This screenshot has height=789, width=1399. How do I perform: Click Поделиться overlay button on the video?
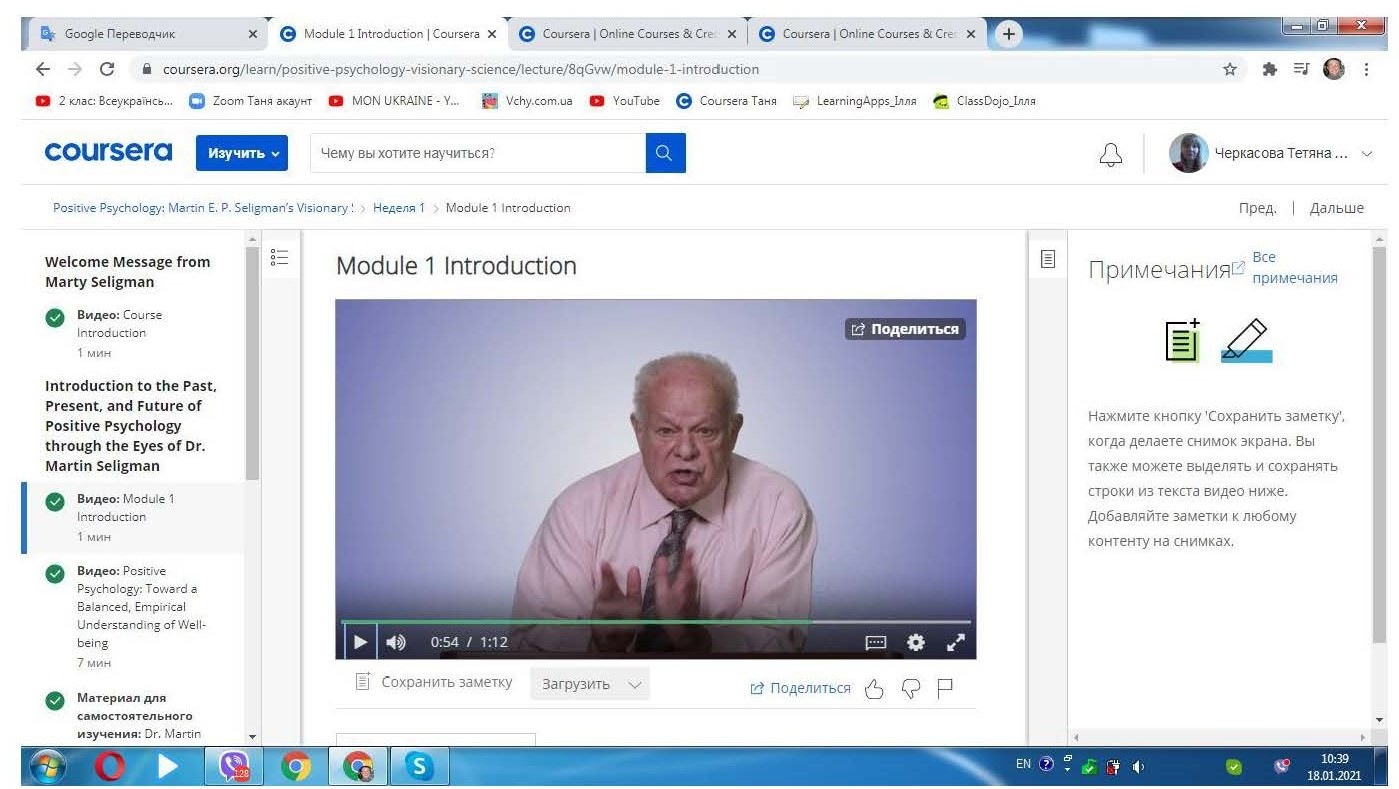[x=905, y=329]
